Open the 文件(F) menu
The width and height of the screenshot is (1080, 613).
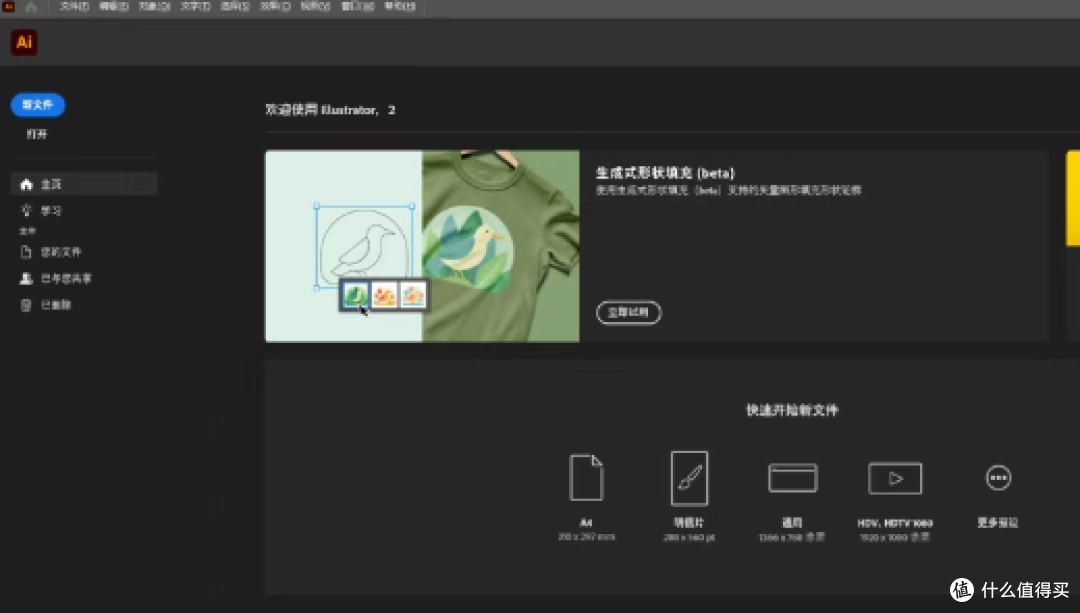click(74, 6)
